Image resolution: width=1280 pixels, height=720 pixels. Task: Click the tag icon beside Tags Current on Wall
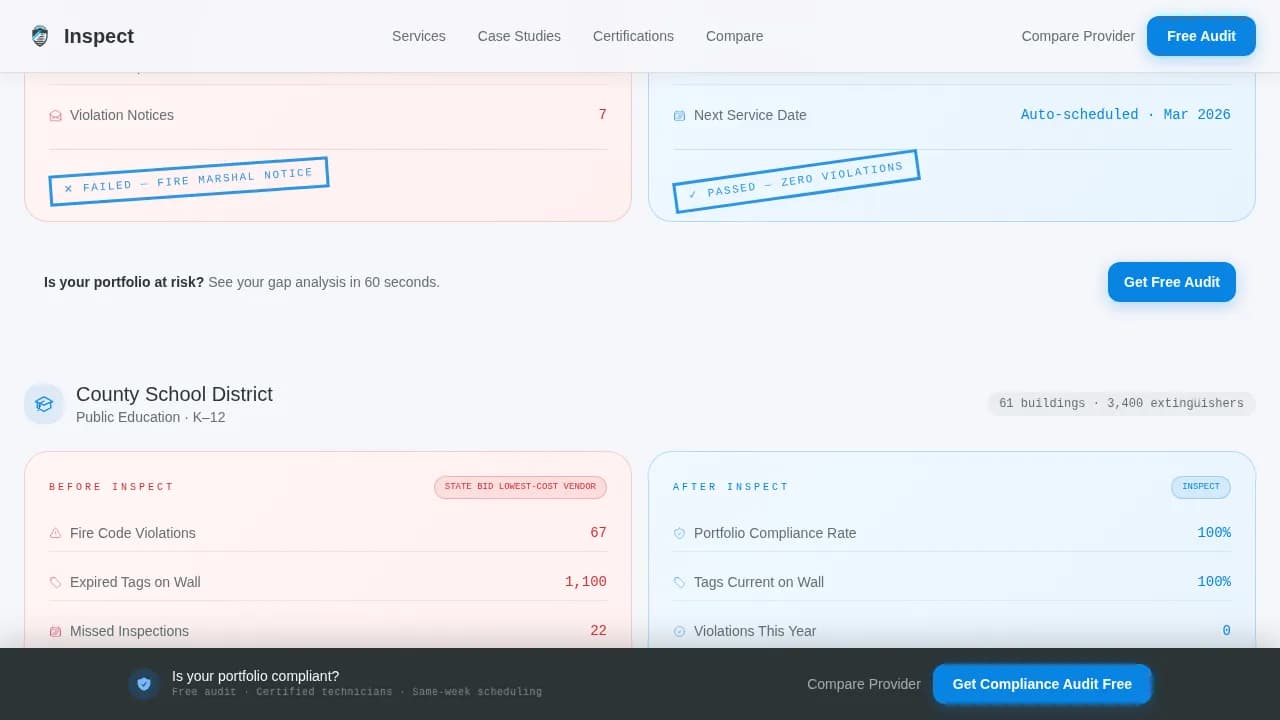[x=680, y=582]
